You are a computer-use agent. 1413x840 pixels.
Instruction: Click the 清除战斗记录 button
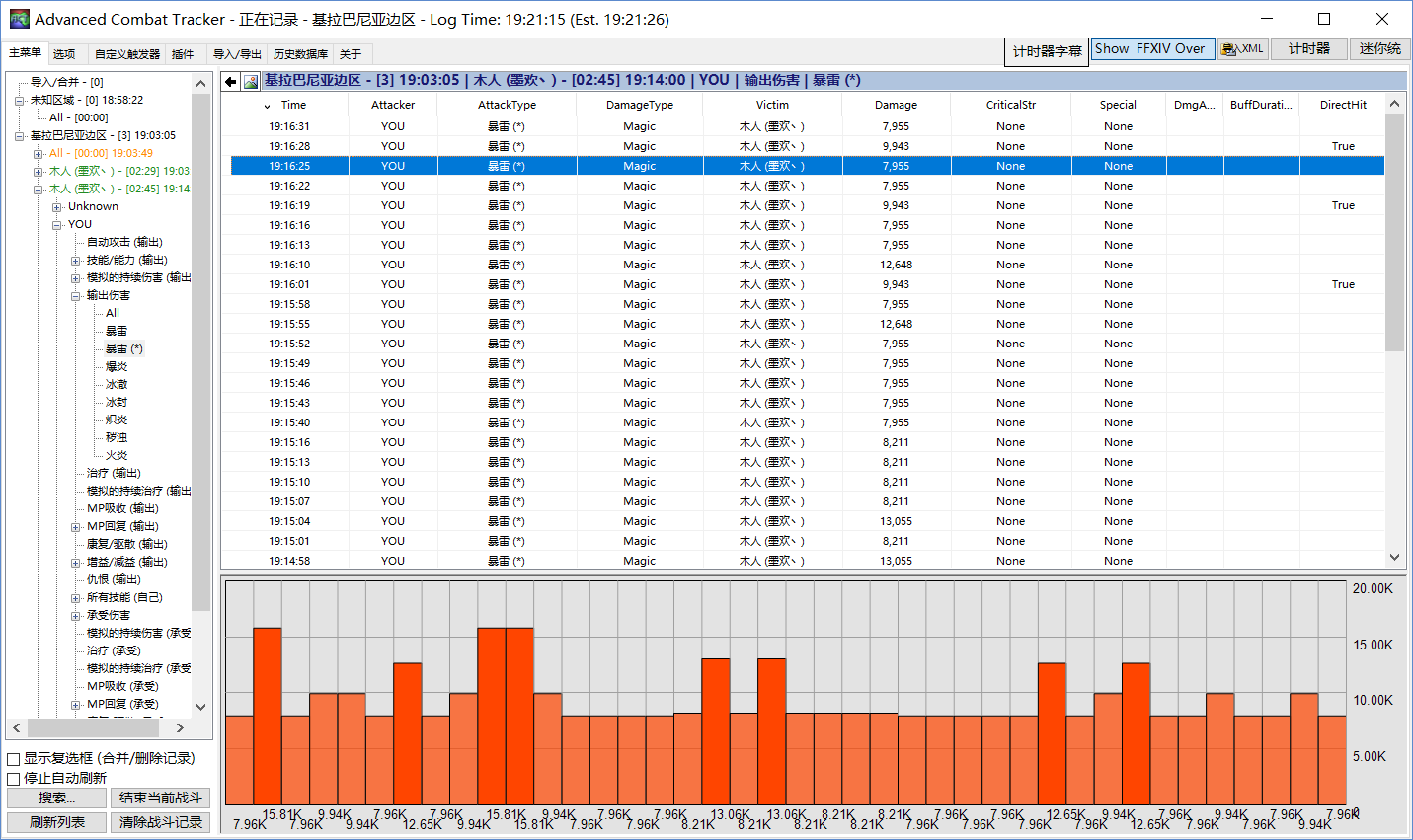pos(160,822)
